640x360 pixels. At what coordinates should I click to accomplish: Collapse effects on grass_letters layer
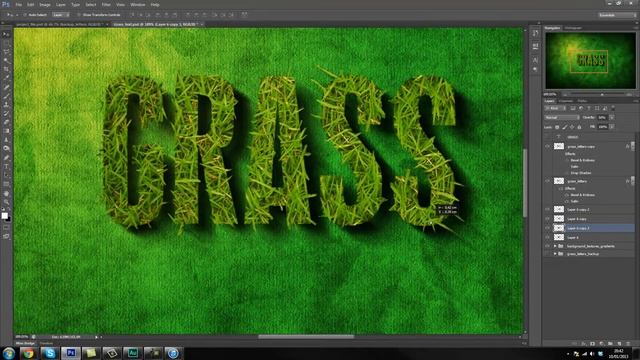pos(633,181)
